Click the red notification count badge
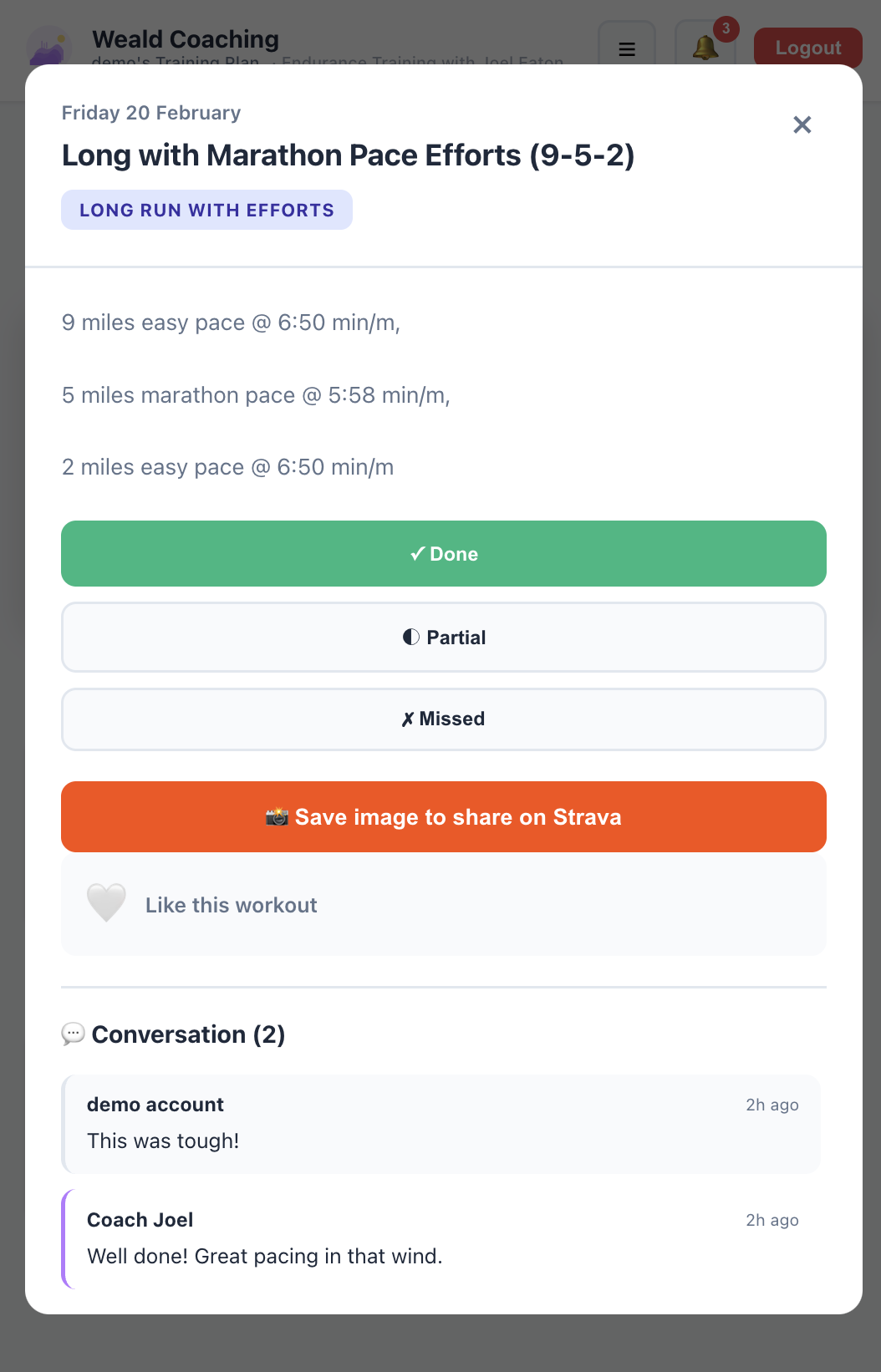Viewport: 881px width, 1372px height. point(726,29)
